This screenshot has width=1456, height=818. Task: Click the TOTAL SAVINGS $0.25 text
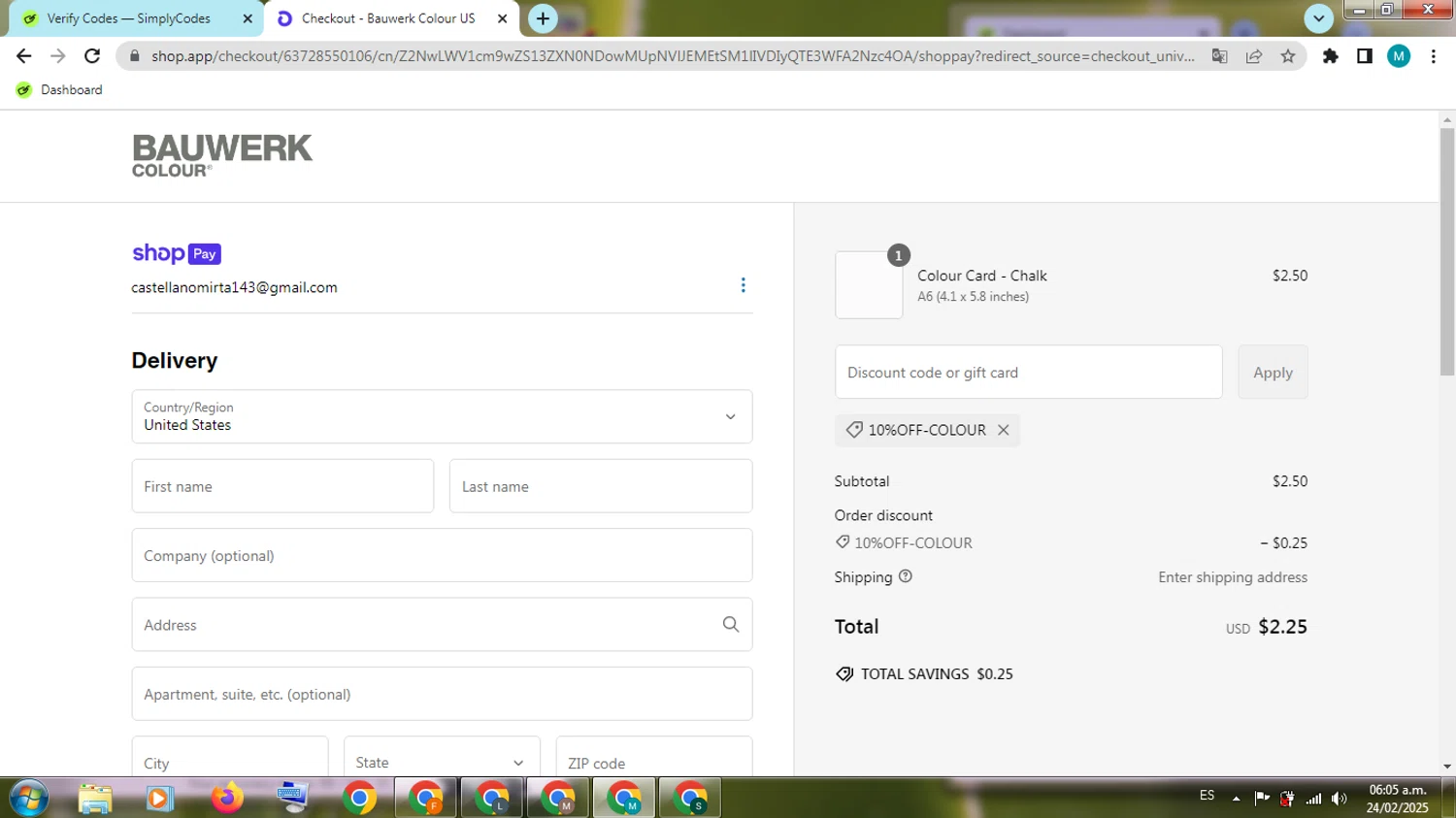[x=937, y=674]
